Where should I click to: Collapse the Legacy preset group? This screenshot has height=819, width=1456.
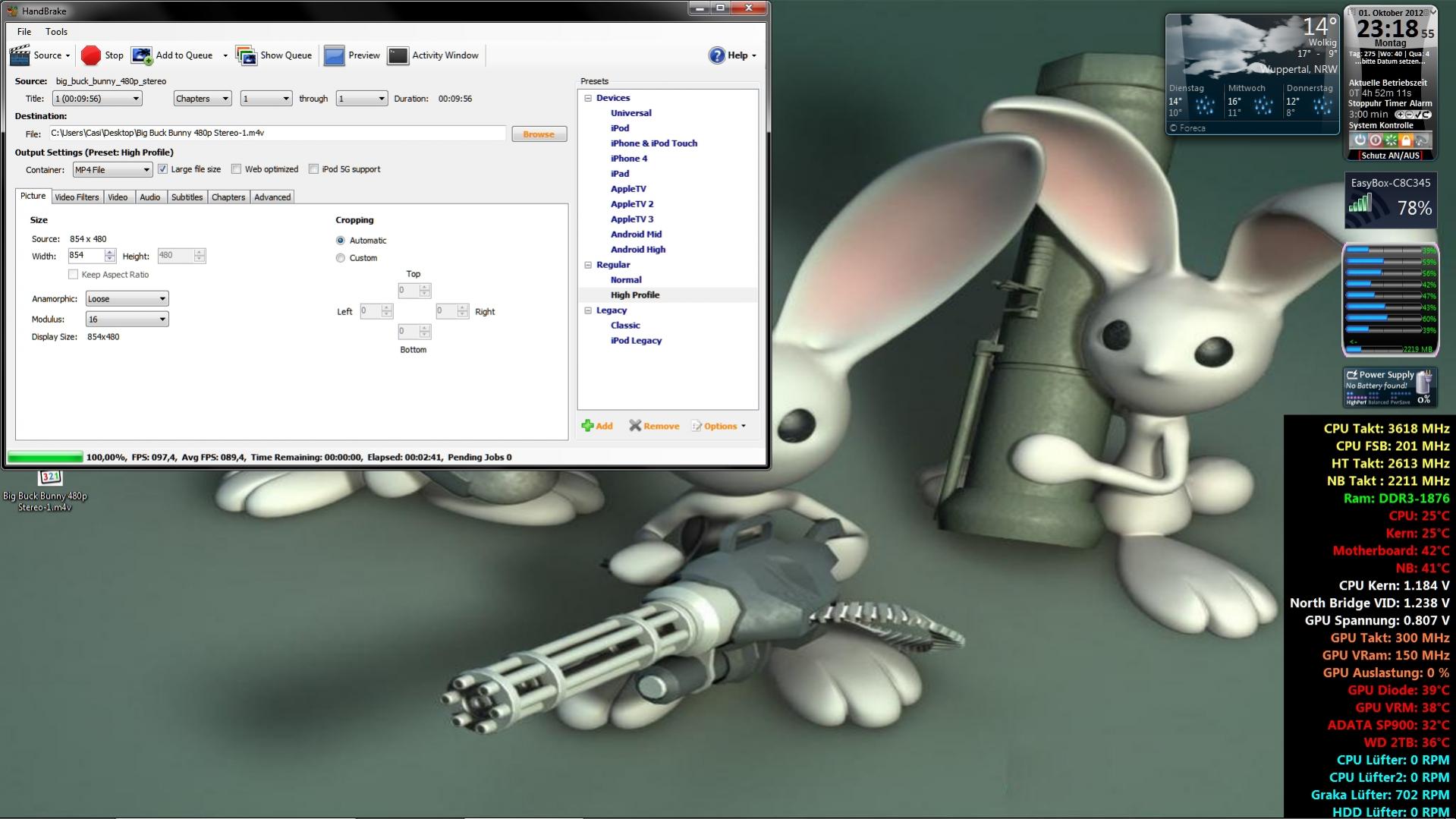pyautogui.click(x=587, y=310)
